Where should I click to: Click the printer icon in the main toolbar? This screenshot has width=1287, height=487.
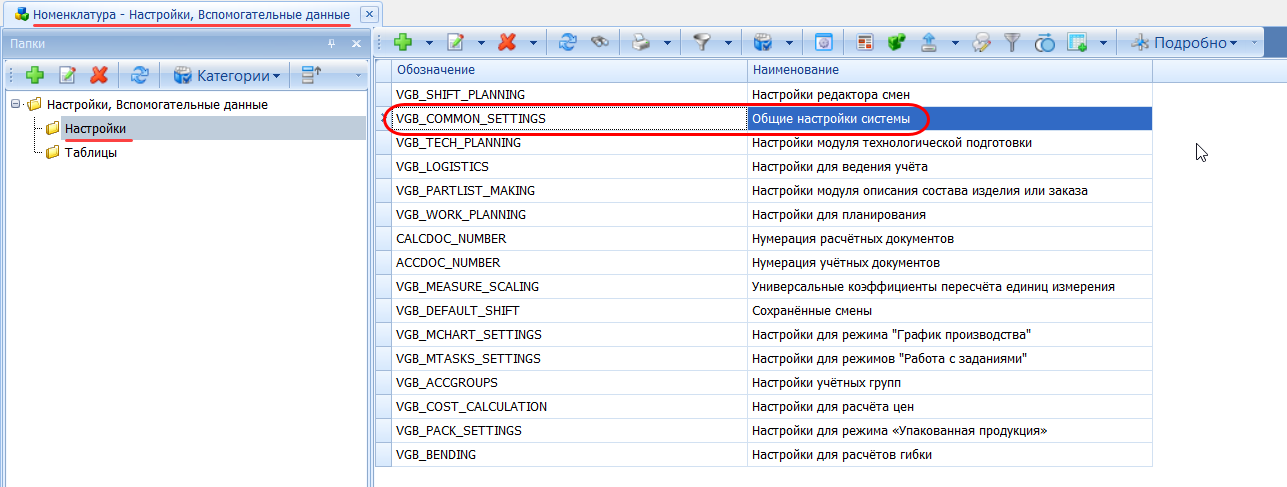pos(641,43)
